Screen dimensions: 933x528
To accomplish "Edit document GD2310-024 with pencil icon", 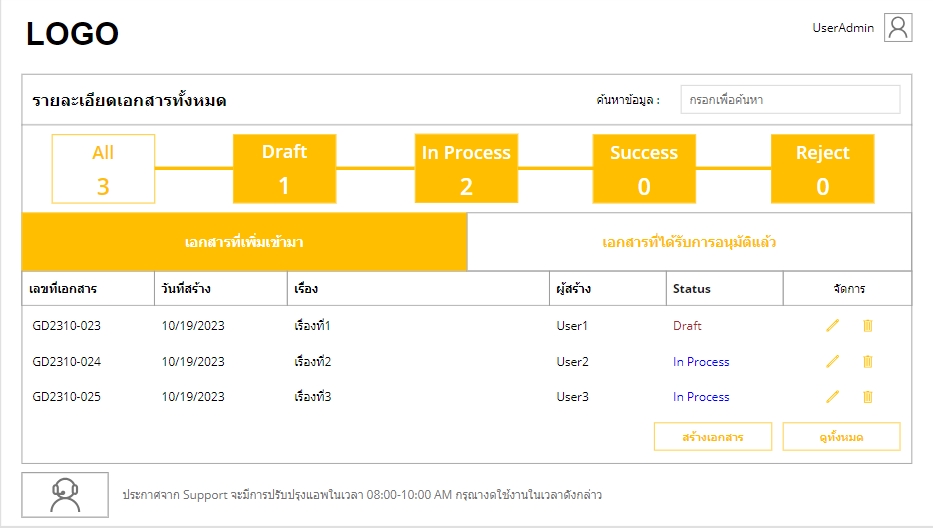I will 832,361.
